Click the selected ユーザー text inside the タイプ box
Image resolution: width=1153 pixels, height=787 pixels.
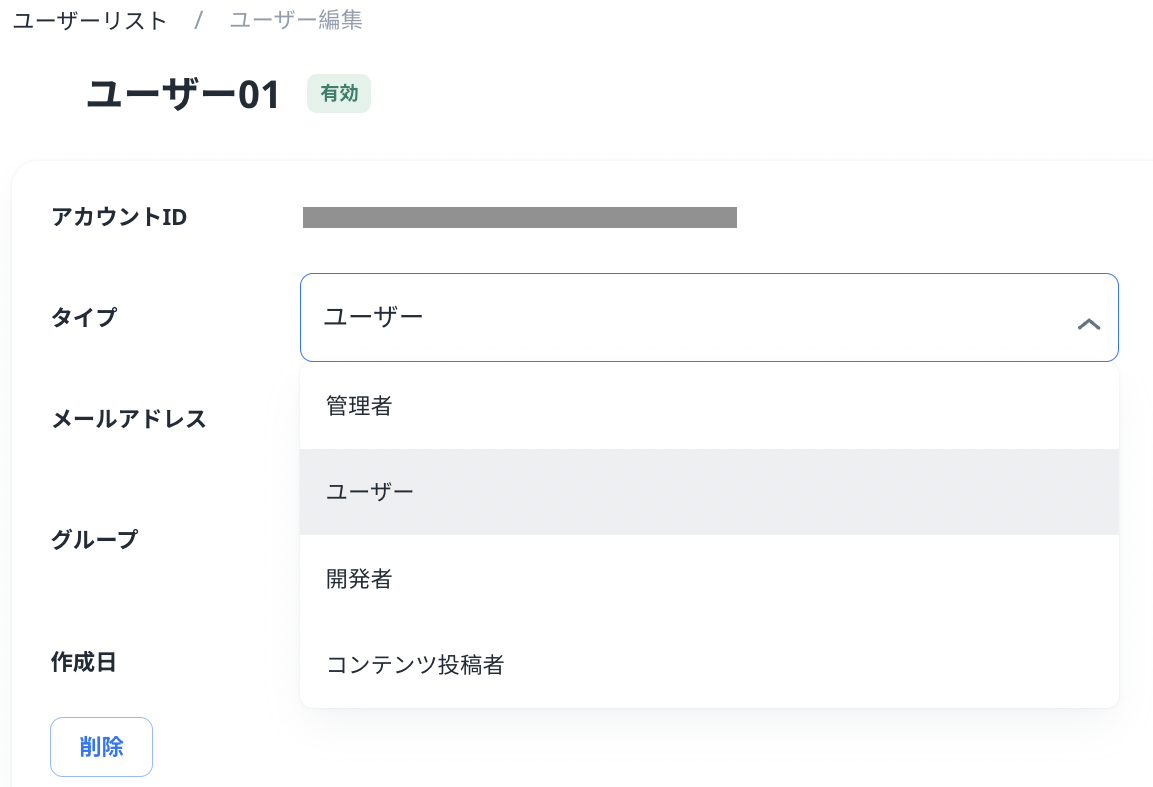pyautogui.click(x=374, y=317)
